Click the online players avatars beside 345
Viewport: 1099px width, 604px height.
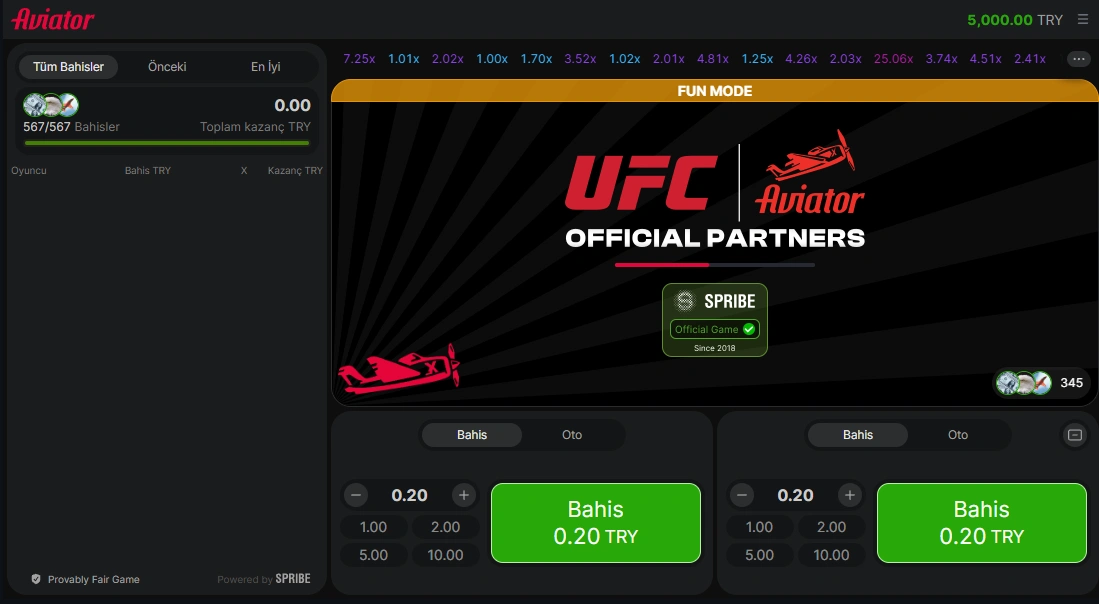click(1024, 383)
